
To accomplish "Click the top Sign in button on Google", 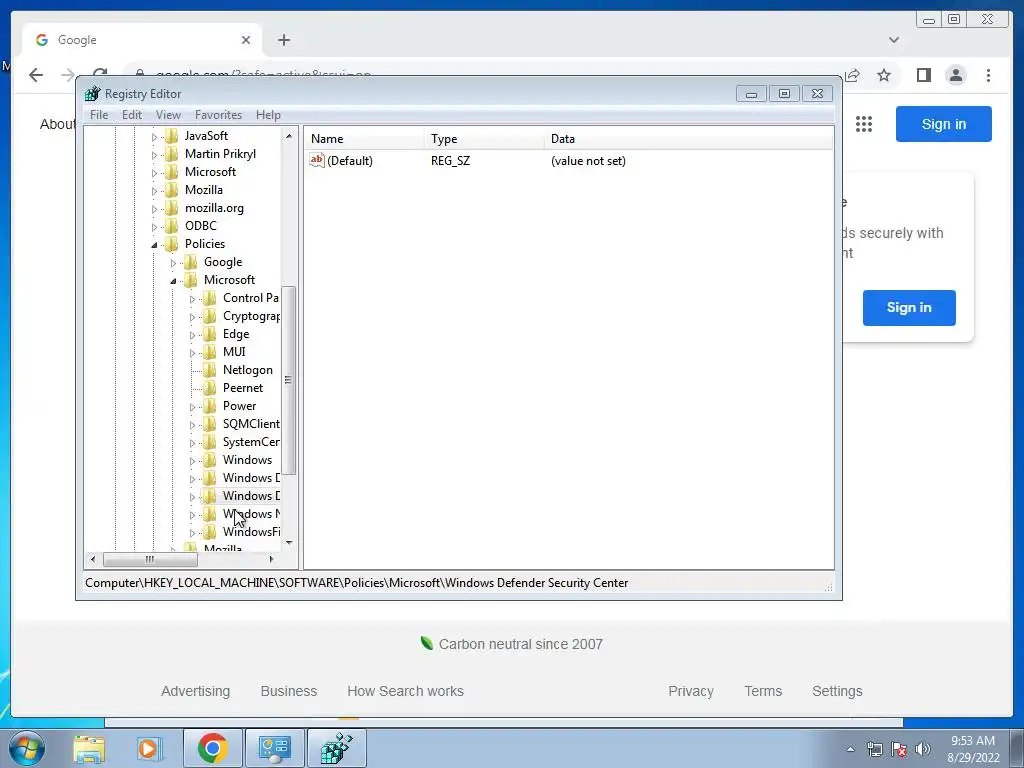I will (x=944, y=124).
